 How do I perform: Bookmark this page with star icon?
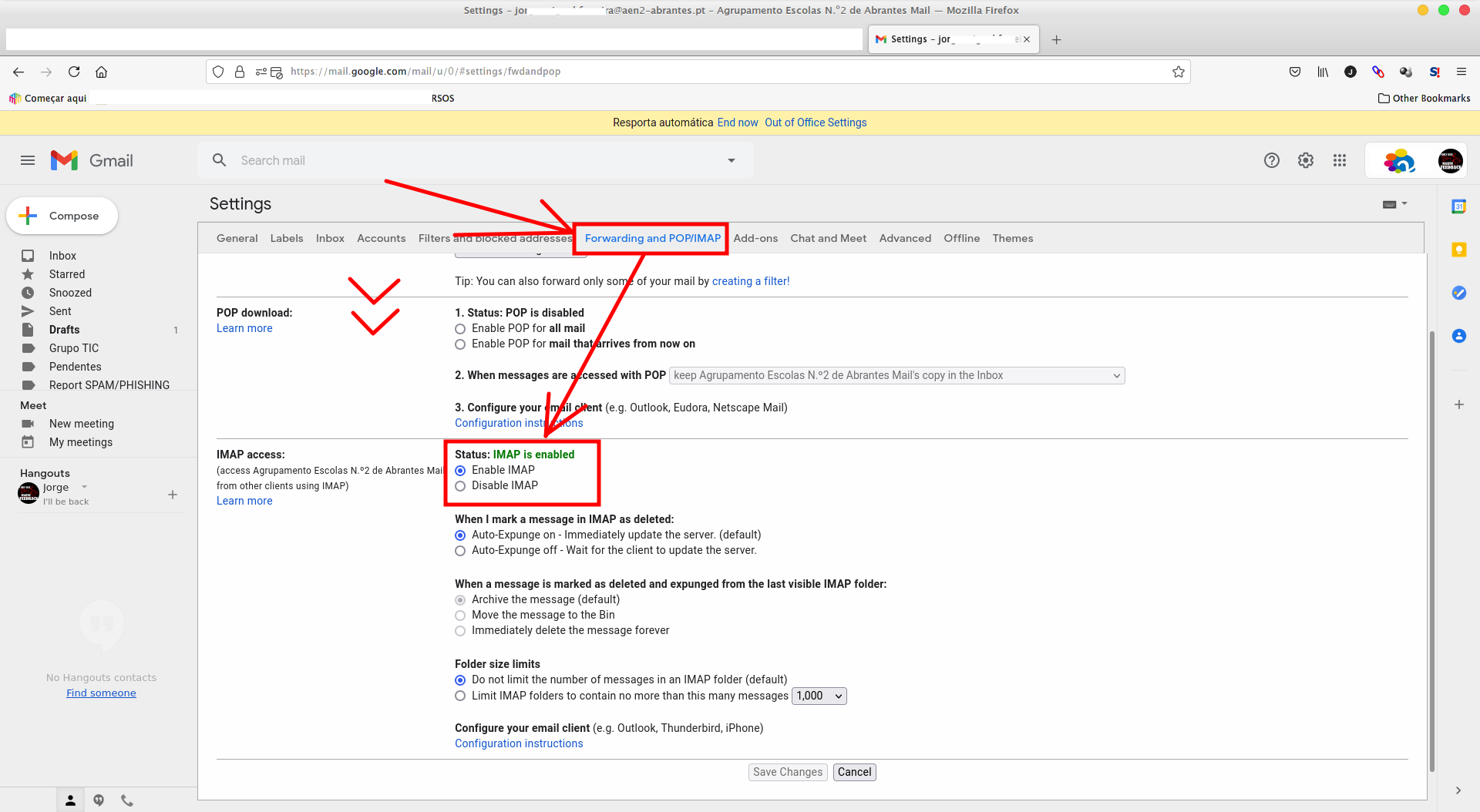click(x=1178, y=72)
